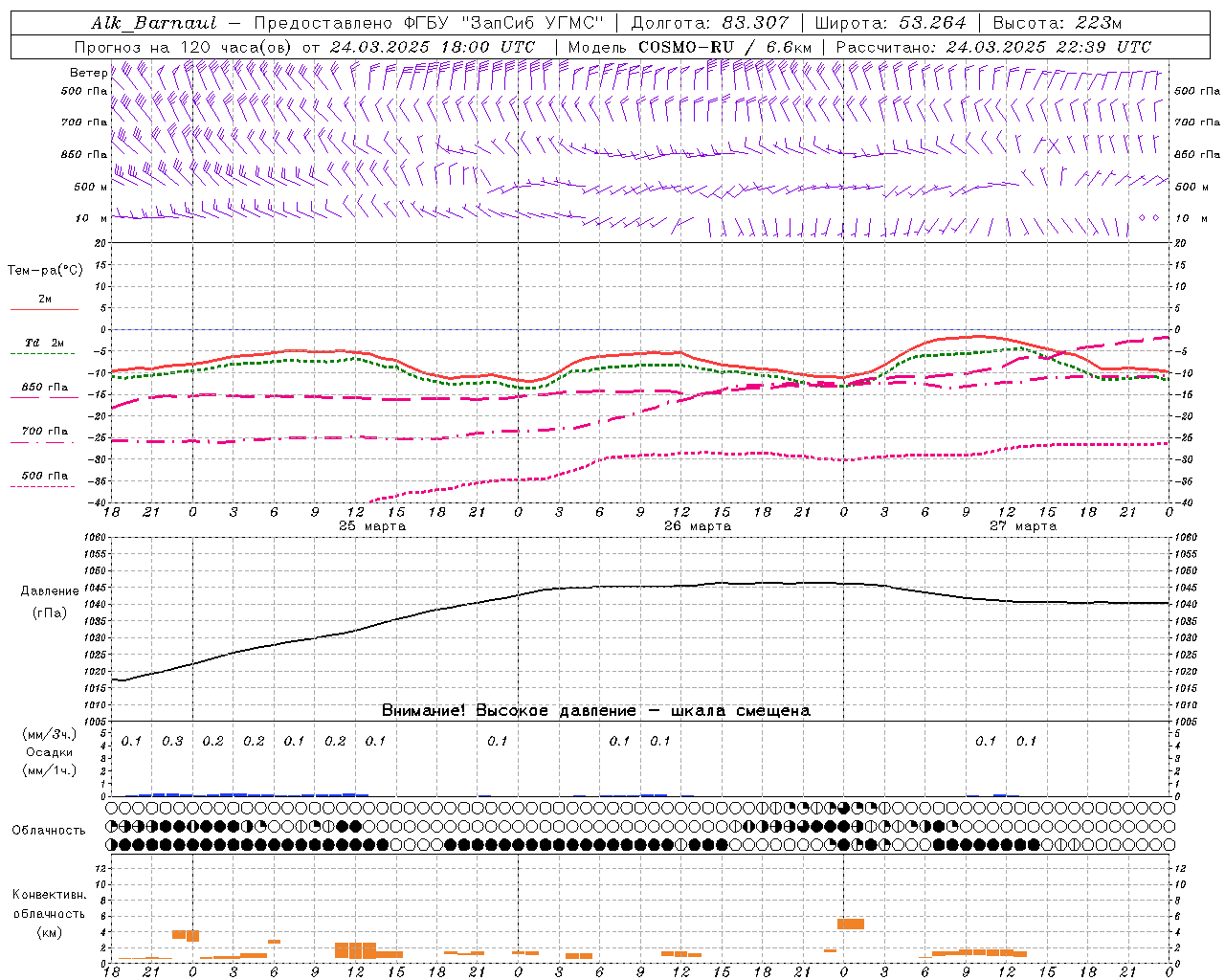The width and height of the screenshot is (1225, 980).
Task: Click the 0.3 precipitation value
Action: click(172, 741)
